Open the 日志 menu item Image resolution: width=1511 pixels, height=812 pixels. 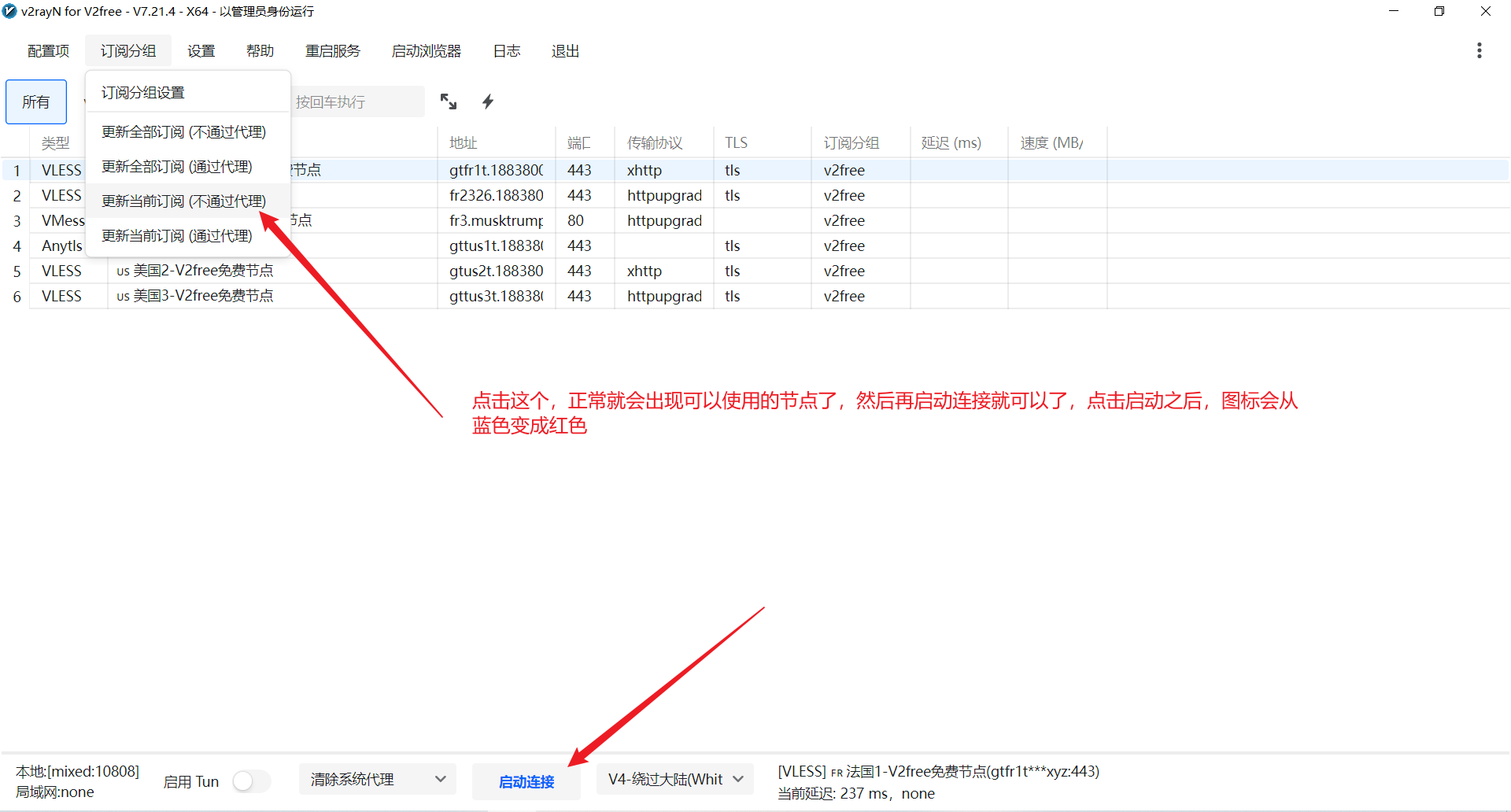507,51
